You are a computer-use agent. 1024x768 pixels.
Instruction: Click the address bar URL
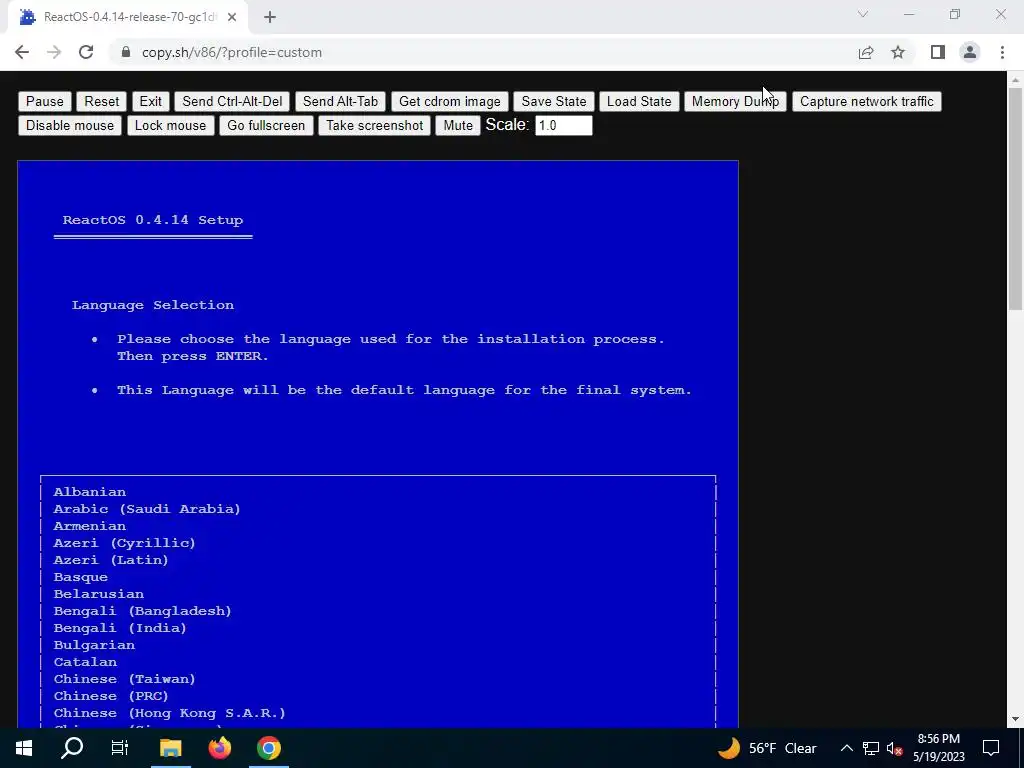point(232,52)
